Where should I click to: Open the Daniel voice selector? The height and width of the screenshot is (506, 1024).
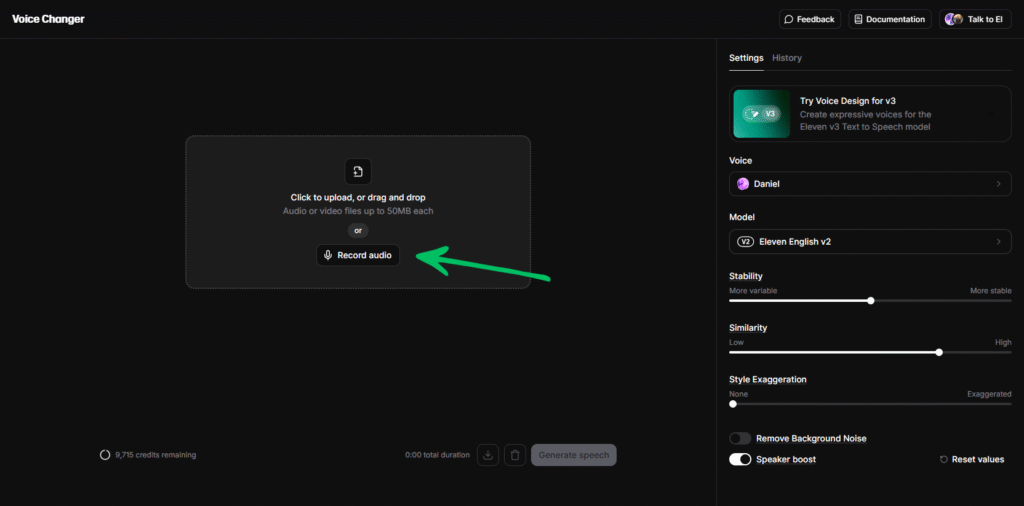pos(870,184)
